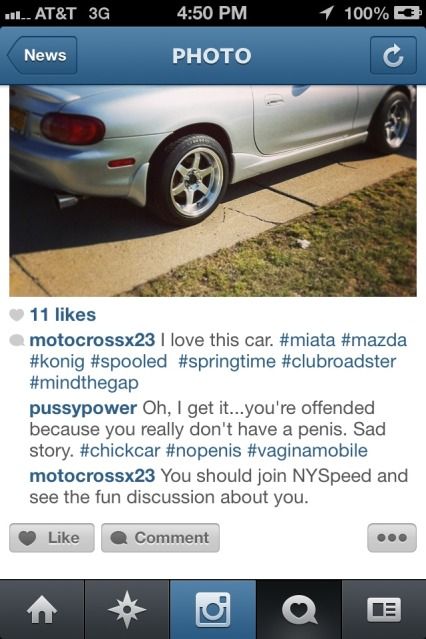Tap the #vaginamobile hashtag

pyautogui.click(x=307, y=451)
